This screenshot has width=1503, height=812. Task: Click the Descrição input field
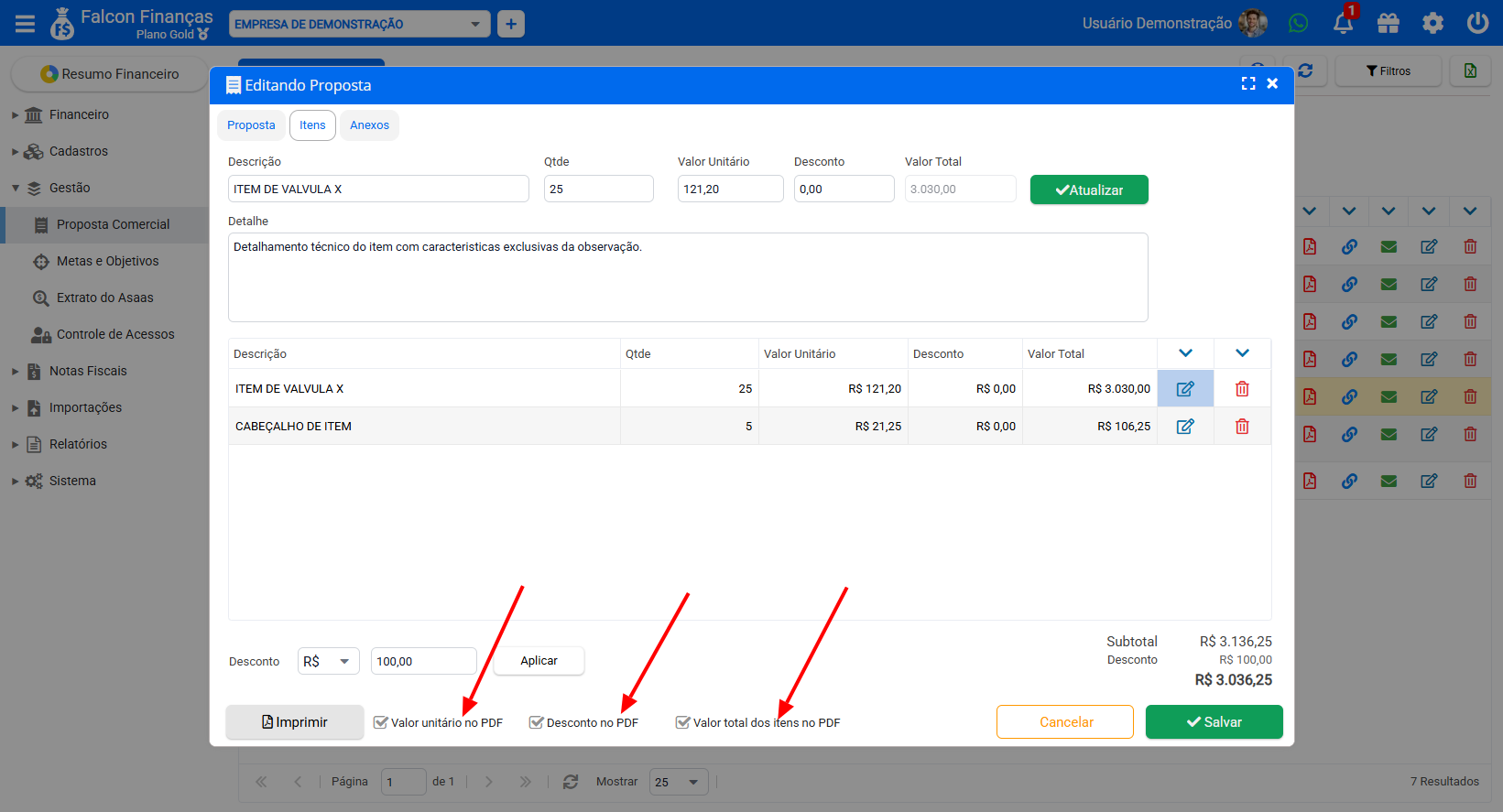click(x=378, y=189)
